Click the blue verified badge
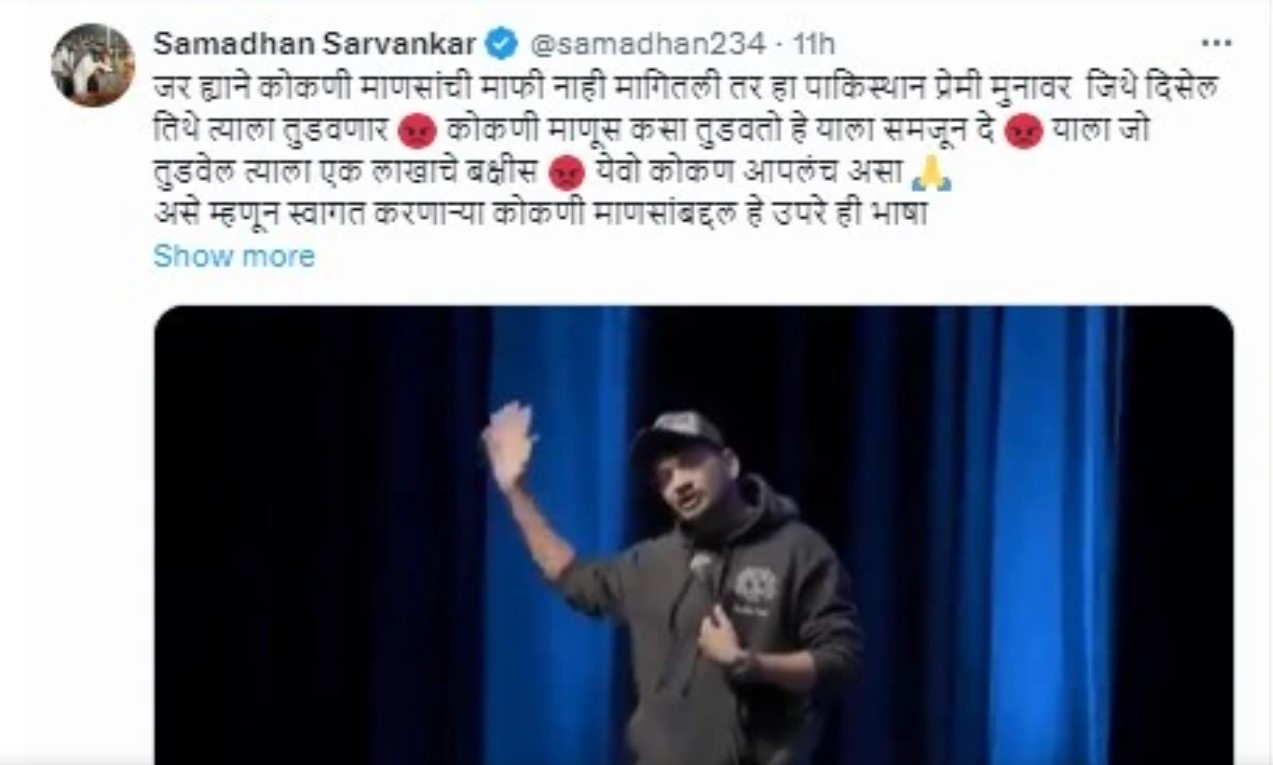Image resolution: width=1273 pixels, height=765 pixels. (x=501, y=43)
